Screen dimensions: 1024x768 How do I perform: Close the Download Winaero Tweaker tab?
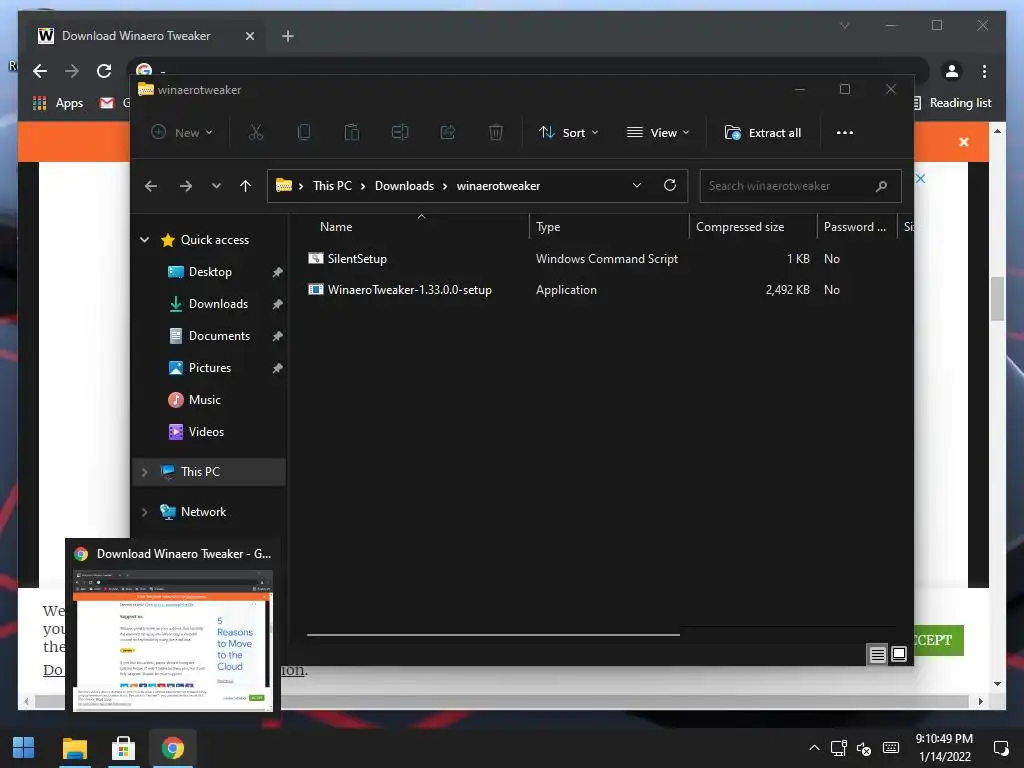[249, 36]
